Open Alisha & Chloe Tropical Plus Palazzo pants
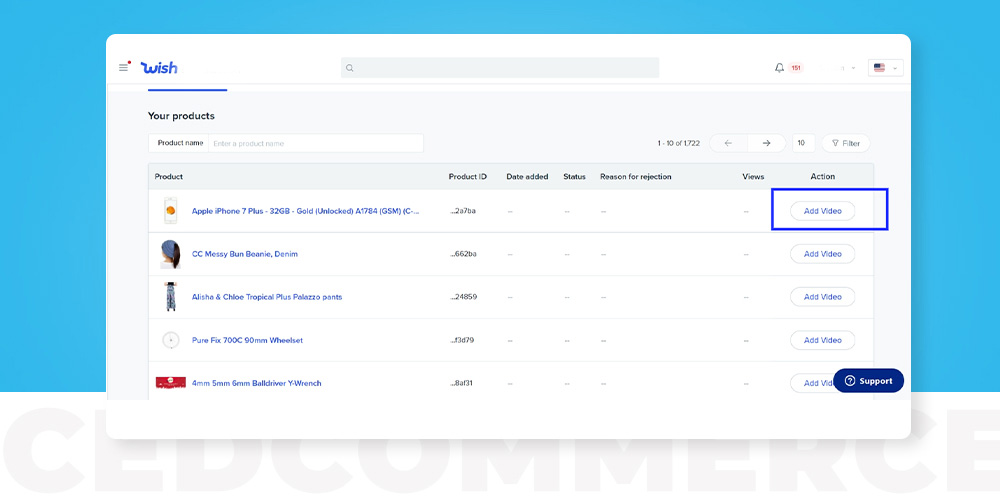 tap(267, 297)
